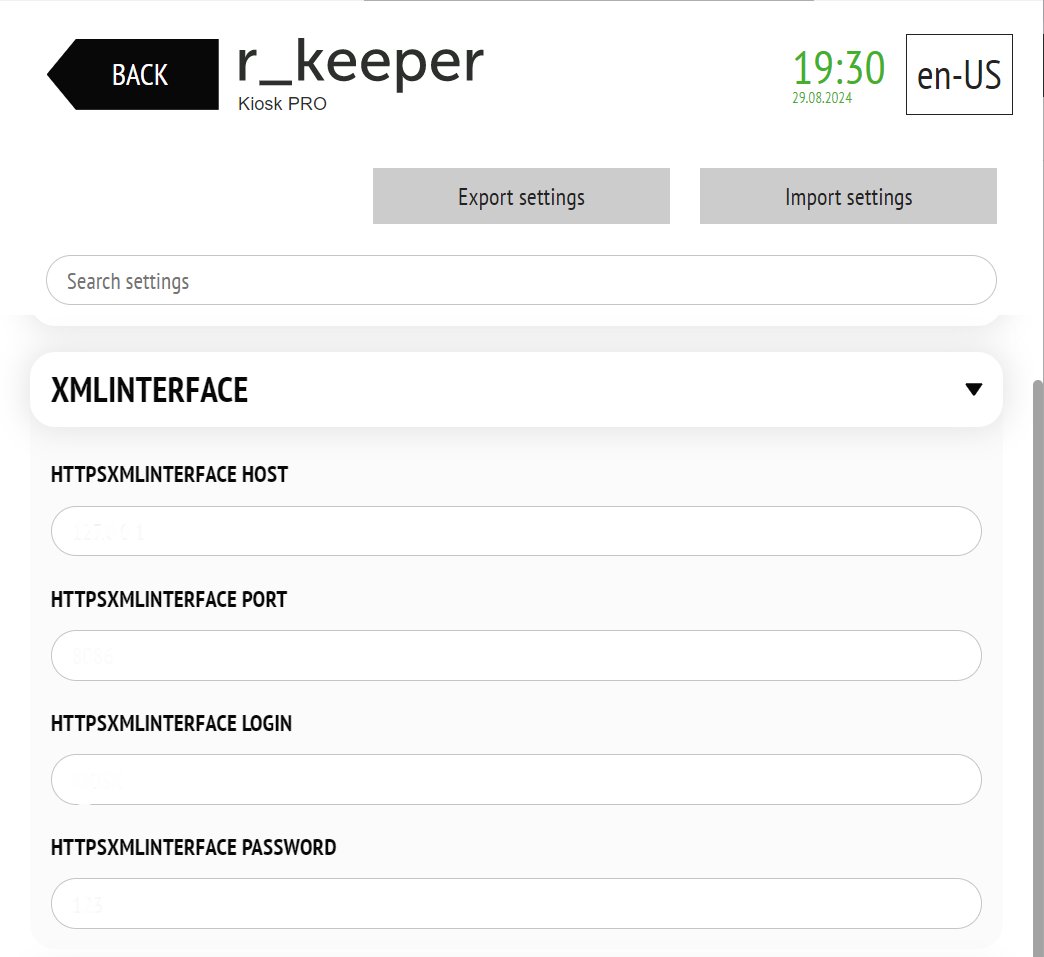Click the HTTPSXMLINTERFACE HOST label
This screenshot has height=957, width=1044.
(169, 474)
